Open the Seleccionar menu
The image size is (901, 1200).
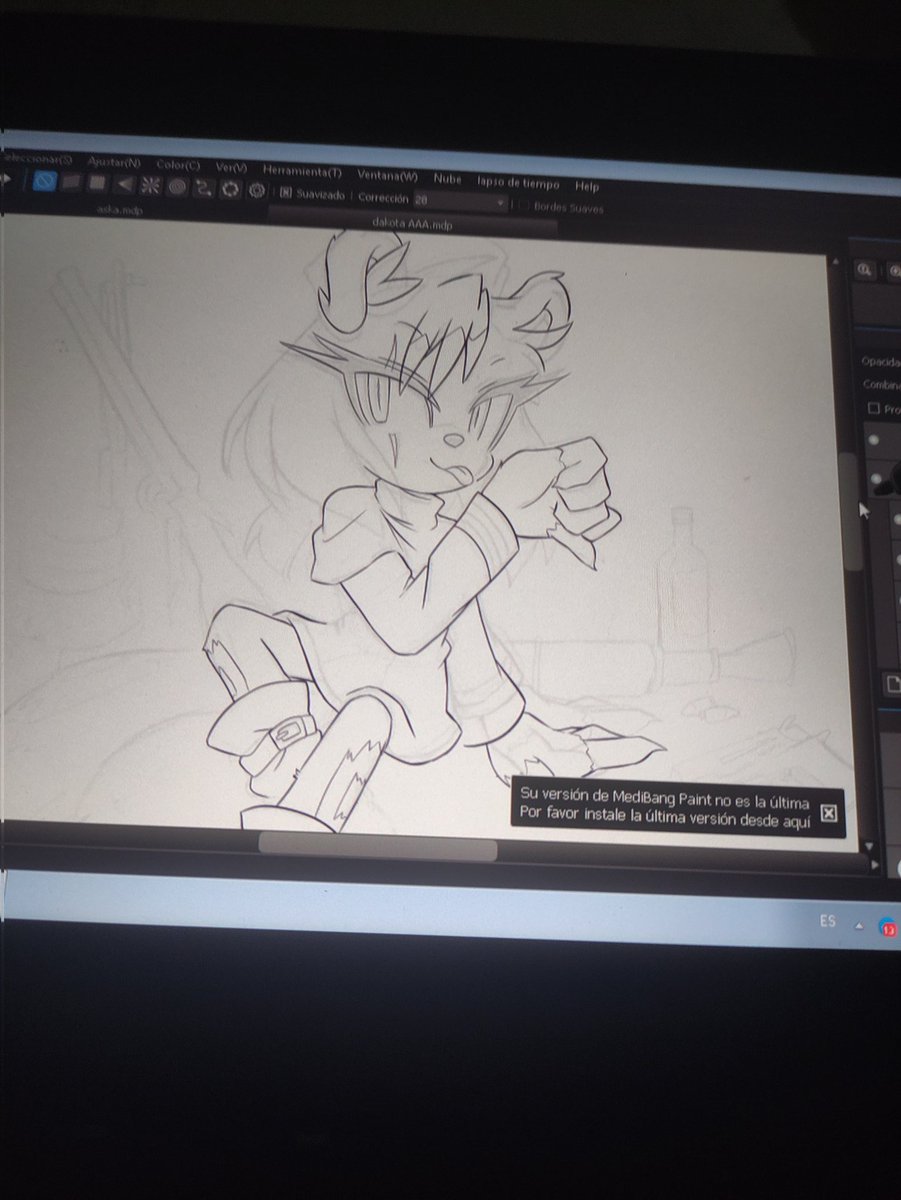(x=37, y=159)
